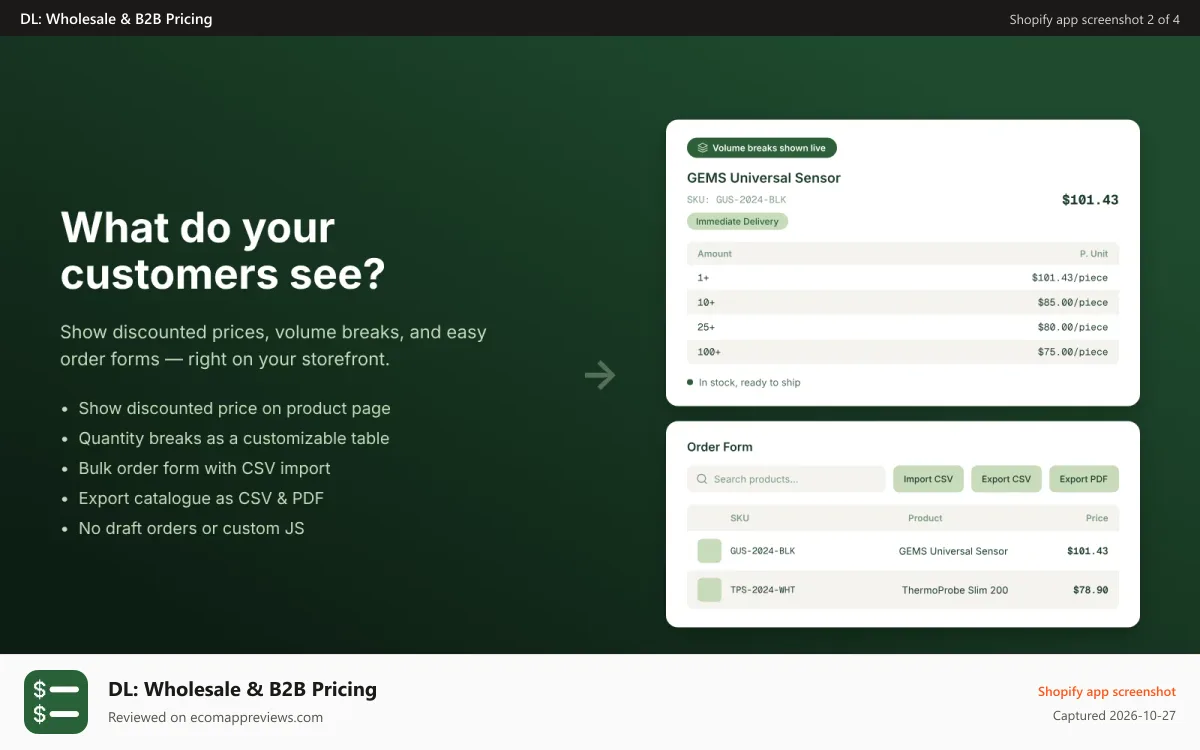Click the Captured 2026-10-27 text

pos(1114,716)
